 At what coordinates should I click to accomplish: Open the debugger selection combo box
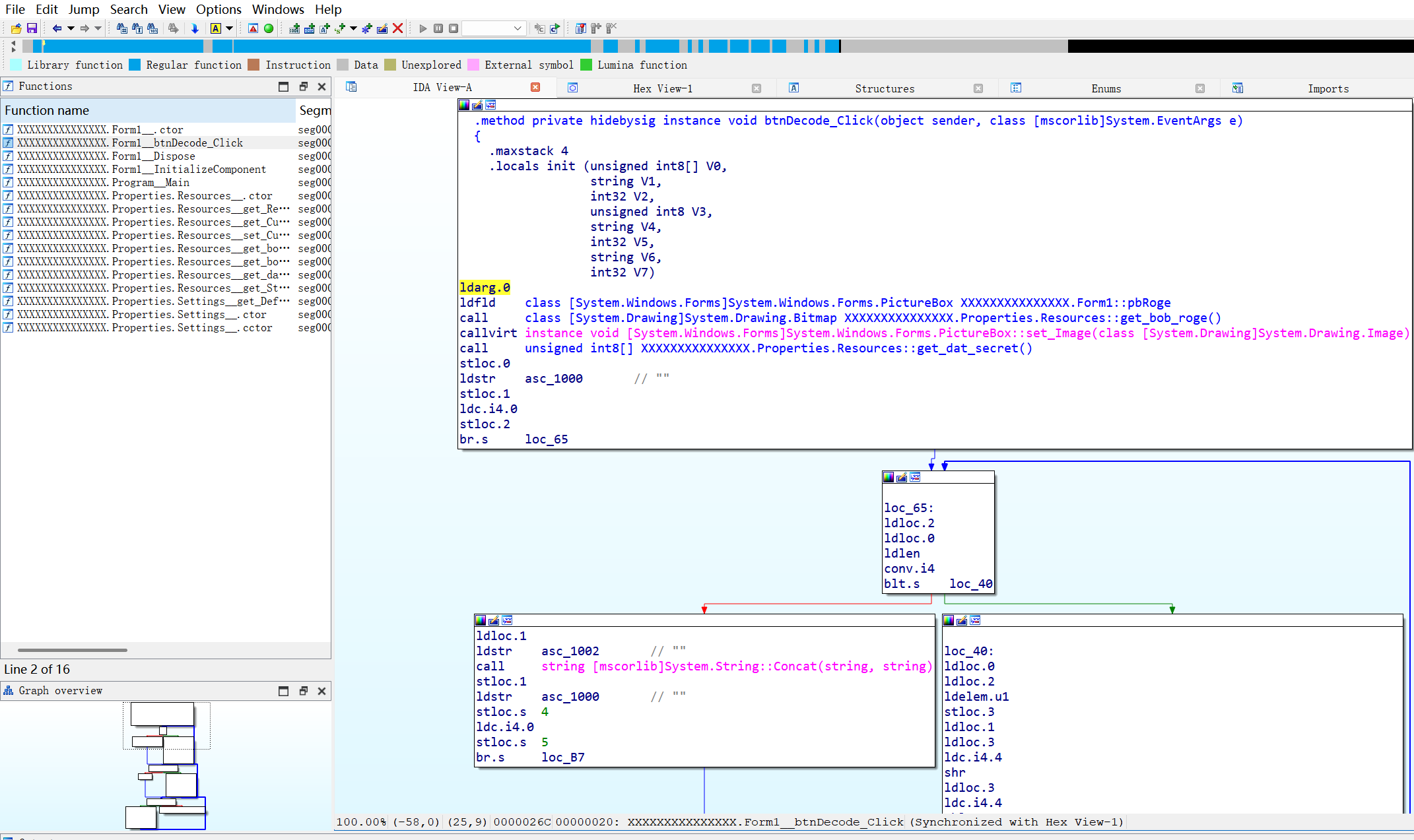click(494, 28)
